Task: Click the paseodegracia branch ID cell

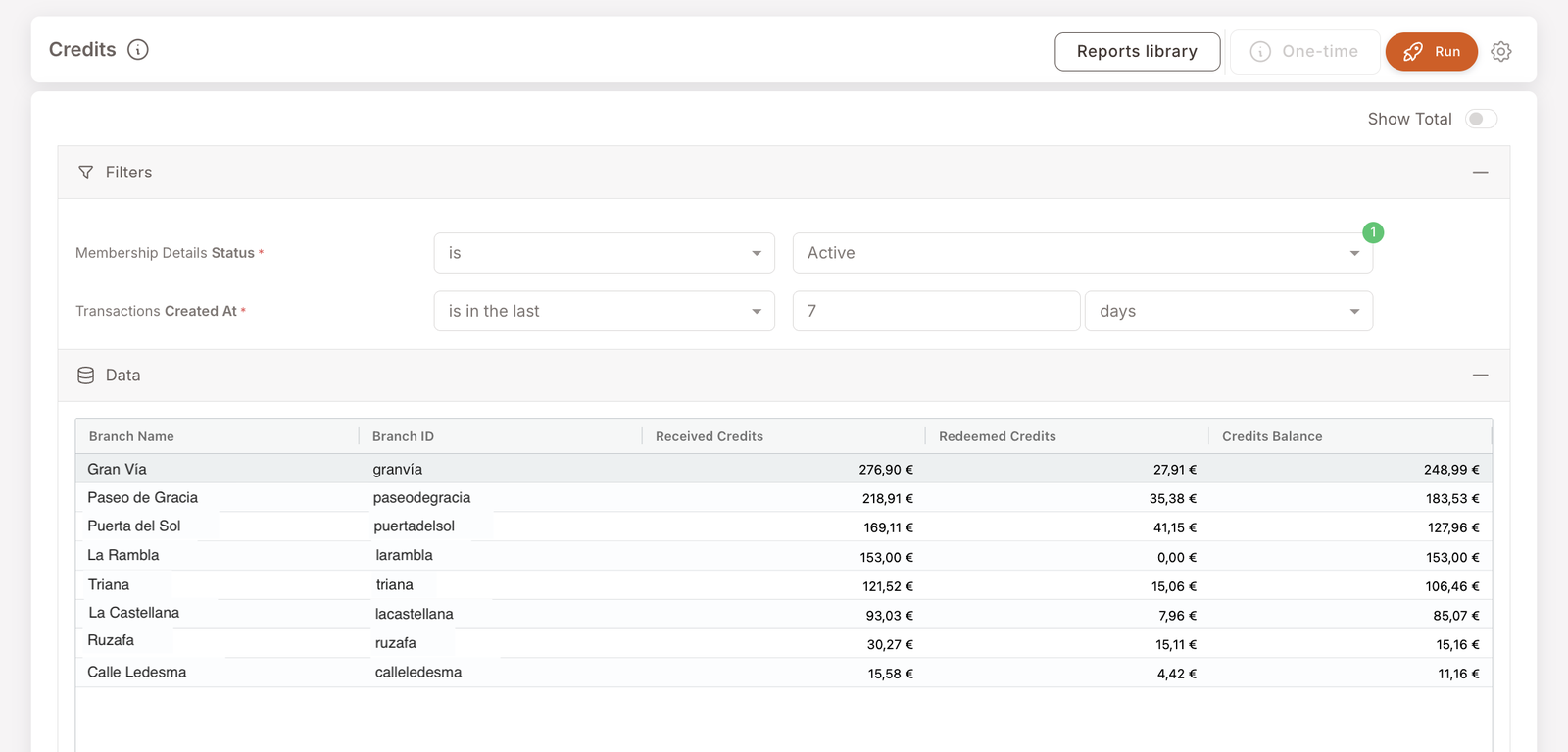Action: pyautogui.click(x=421, y=497)
